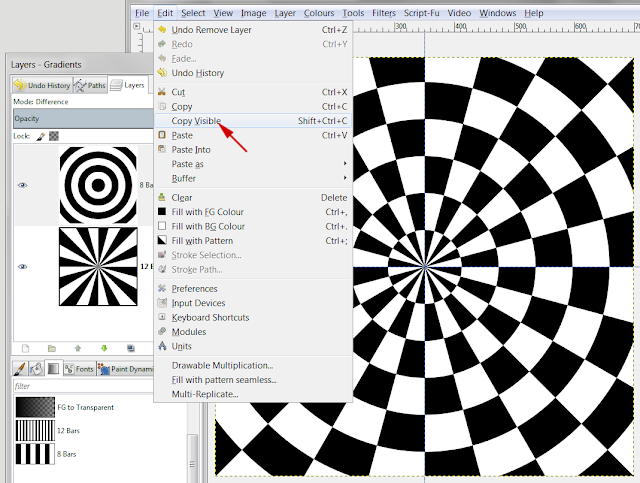Duplicate the layer icon

[131, 349]
